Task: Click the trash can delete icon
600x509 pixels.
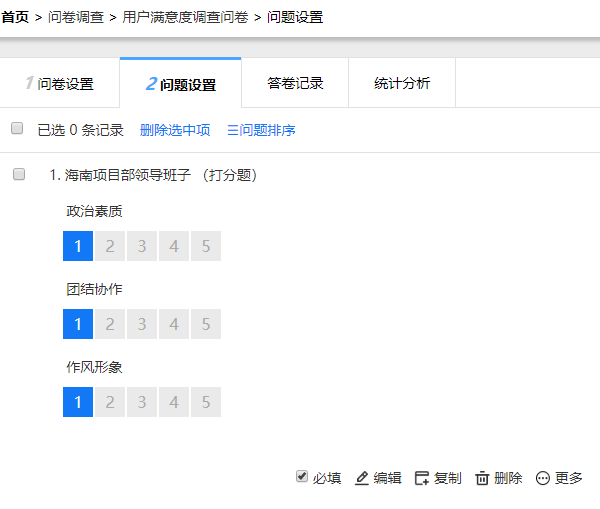Action: pos(482,478)
